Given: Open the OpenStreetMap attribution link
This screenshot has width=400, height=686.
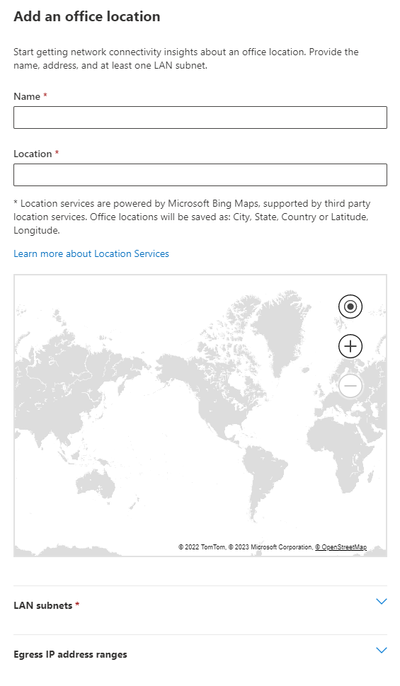Looking at the screenshot, I should click(x=341, y=547).
